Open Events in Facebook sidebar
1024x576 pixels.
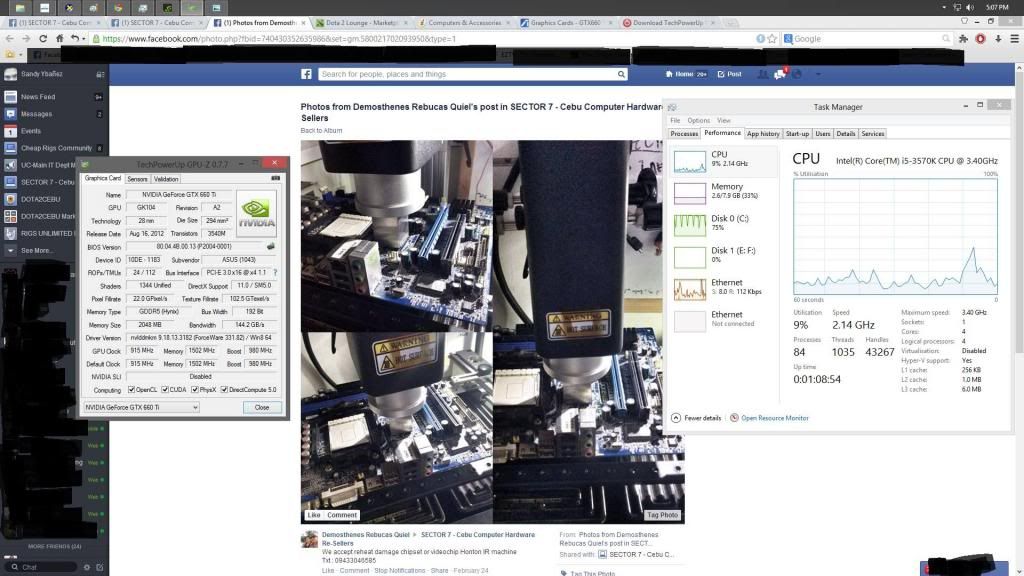point(31,131)
